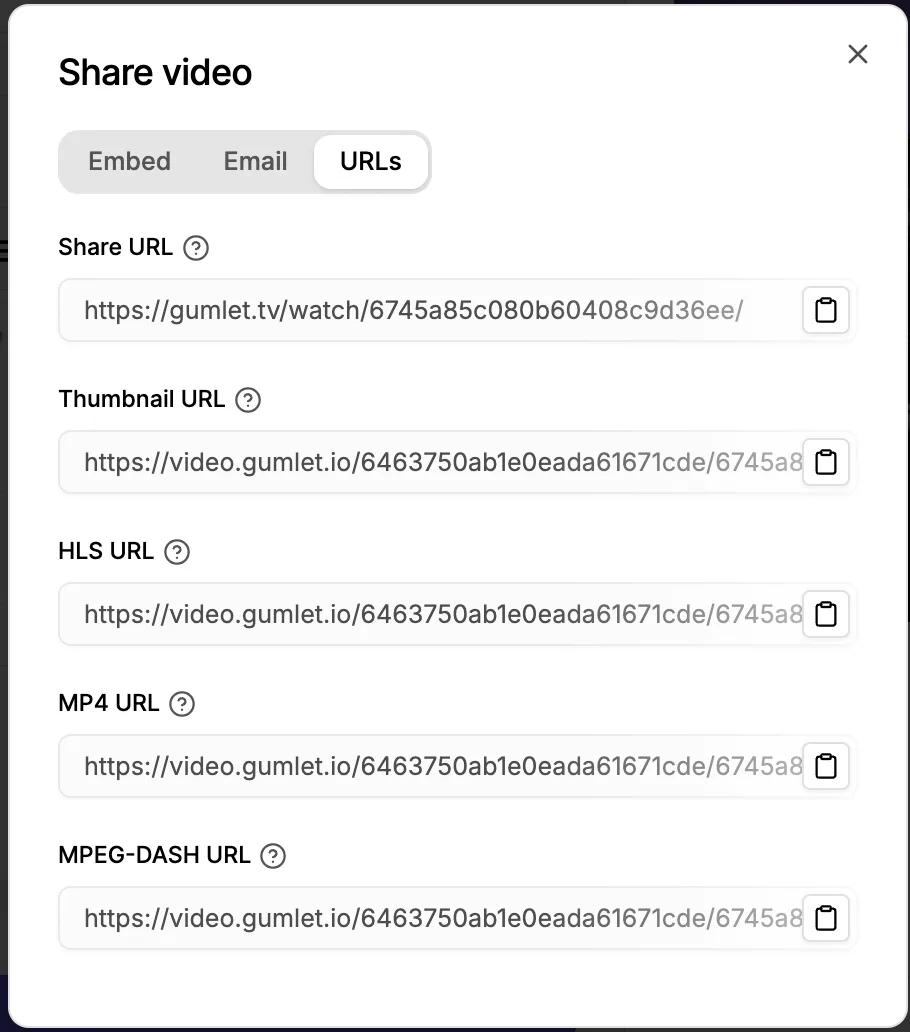Click the MP4 URL text field
Screen dimensions: 910x1032
tap(430, 766)
